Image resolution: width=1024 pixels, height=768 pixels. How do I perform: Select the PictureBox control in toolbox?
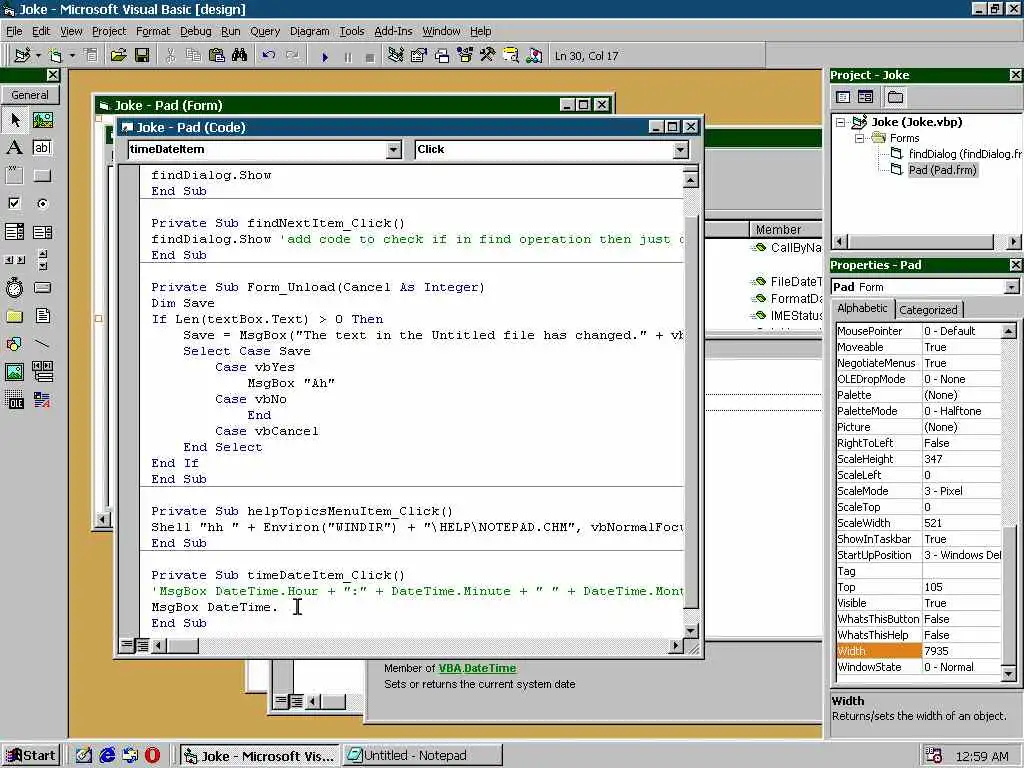pyautogui.click(x=42, y=120)
